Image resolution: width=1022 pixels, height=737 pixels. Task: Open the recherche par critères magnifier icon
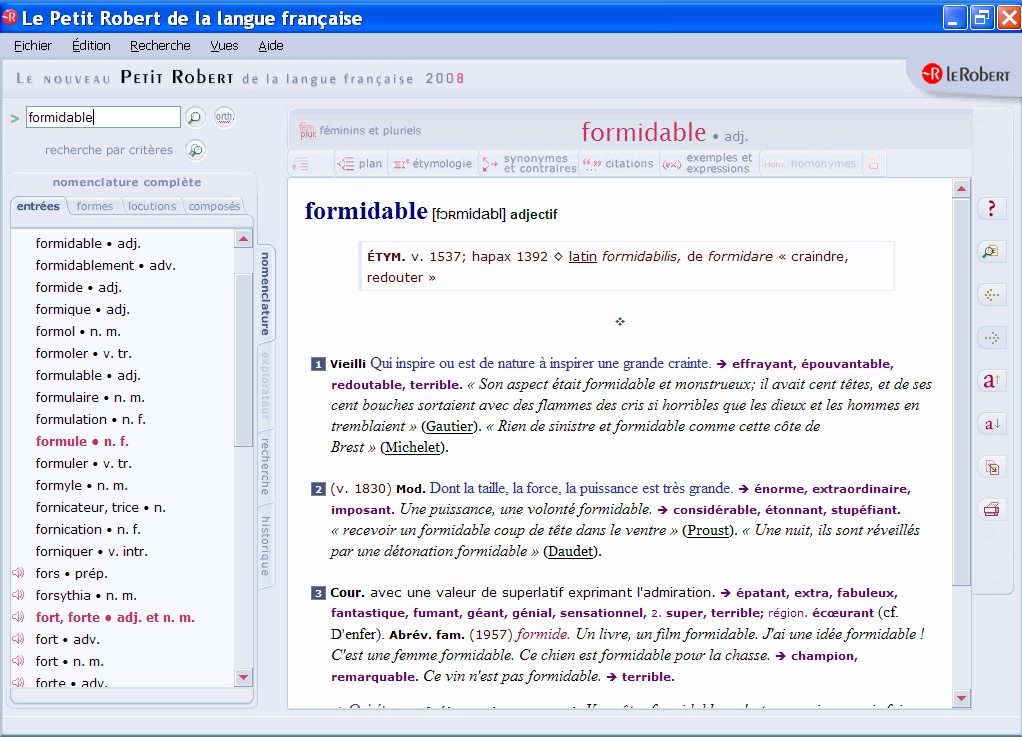(195, 151)
